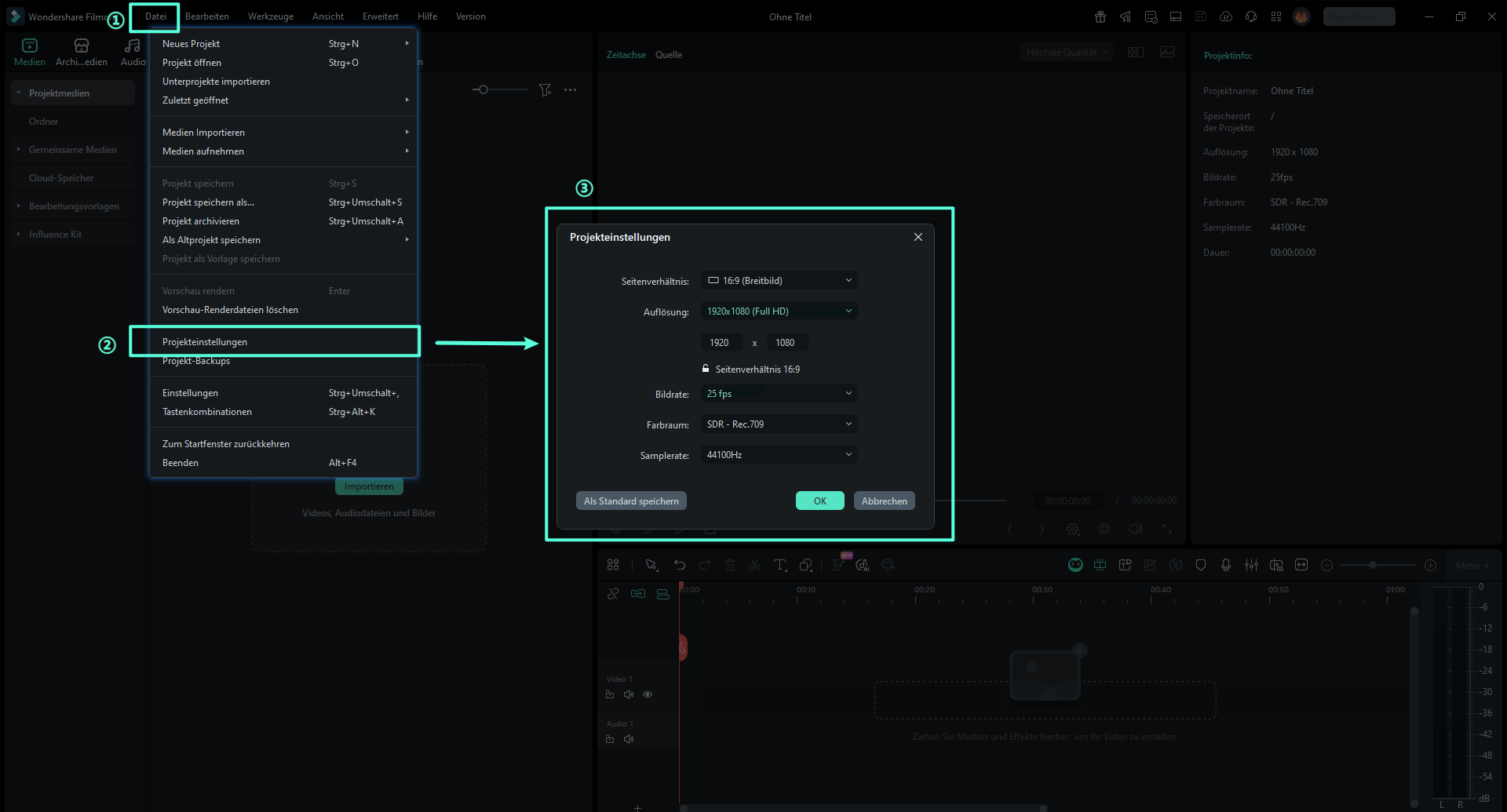Click the microphone voiceover icon in timeline toolbar

pos(1226,565)
